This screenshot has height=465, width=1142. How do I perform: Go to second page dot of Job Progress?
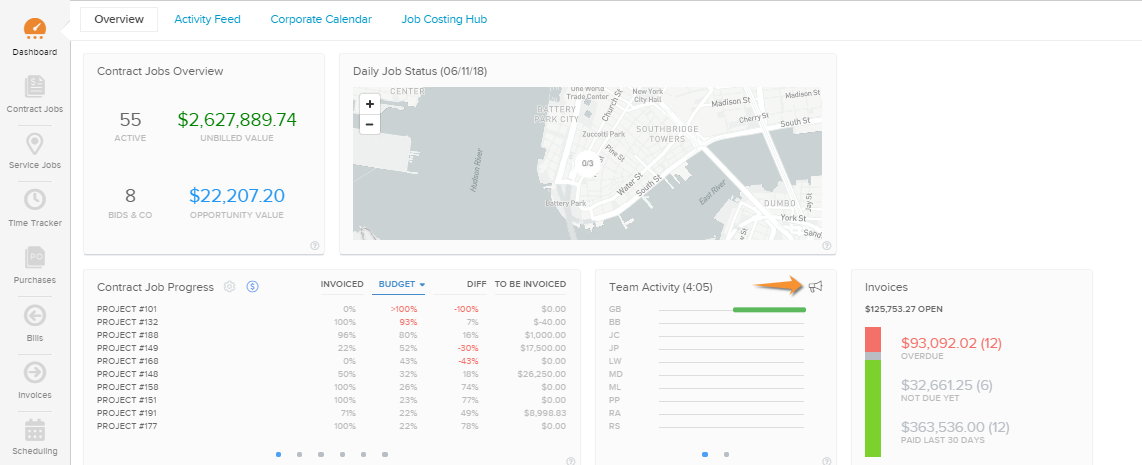pyautogui.click(x=299, y=454)
